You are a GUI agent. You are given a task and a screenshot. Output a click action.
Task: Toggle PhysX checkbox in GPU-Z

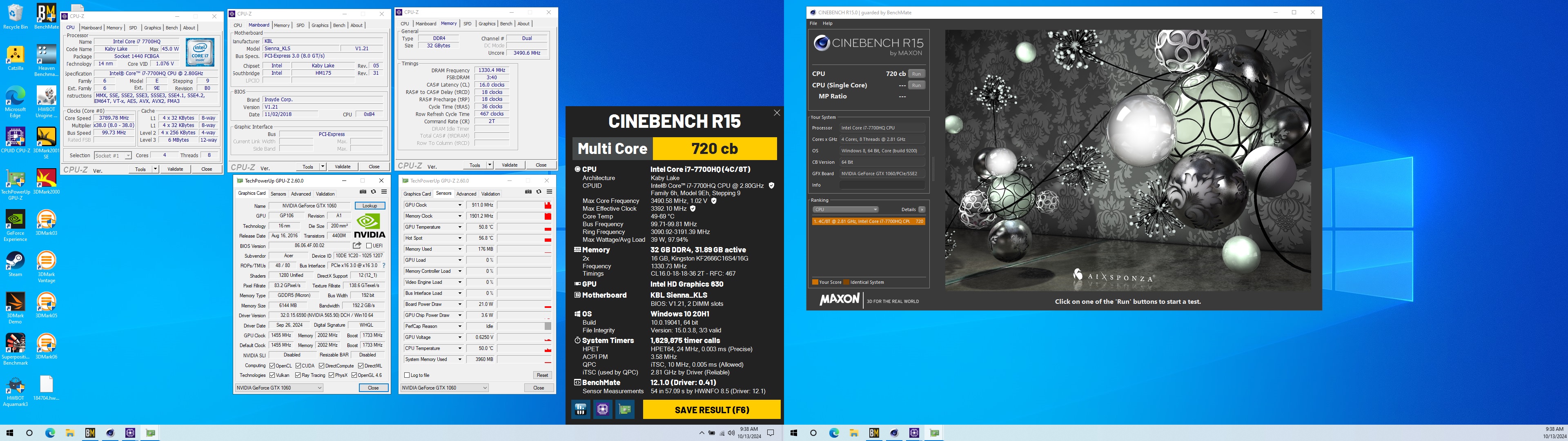click(x=331, y=375)
